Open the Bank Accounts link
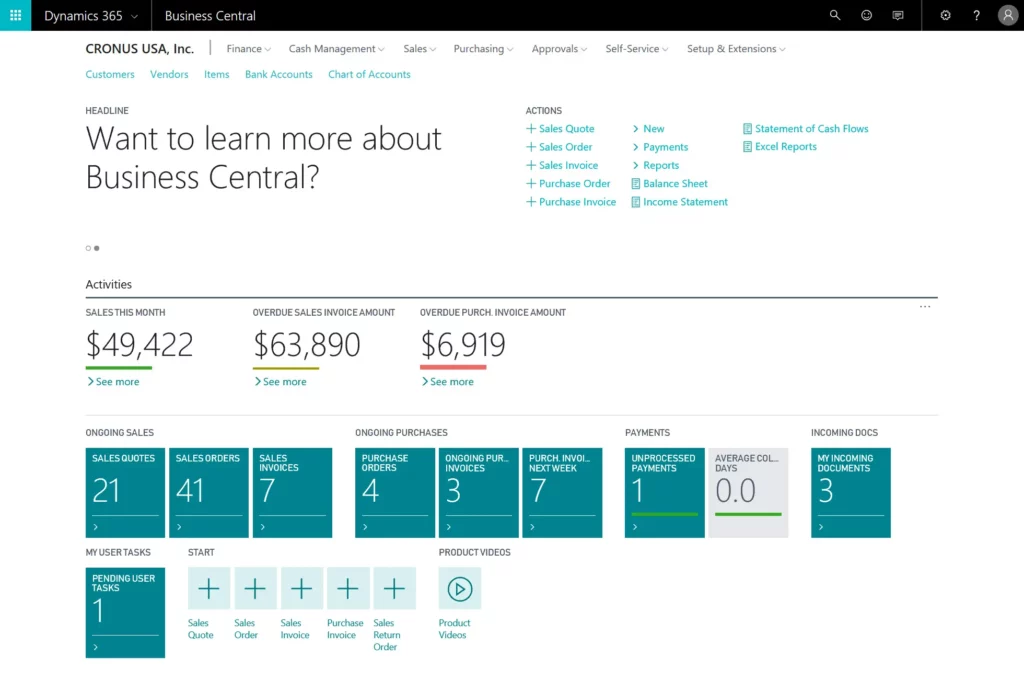This screenshot has width=1024, height=680. (x=279, y=74)
